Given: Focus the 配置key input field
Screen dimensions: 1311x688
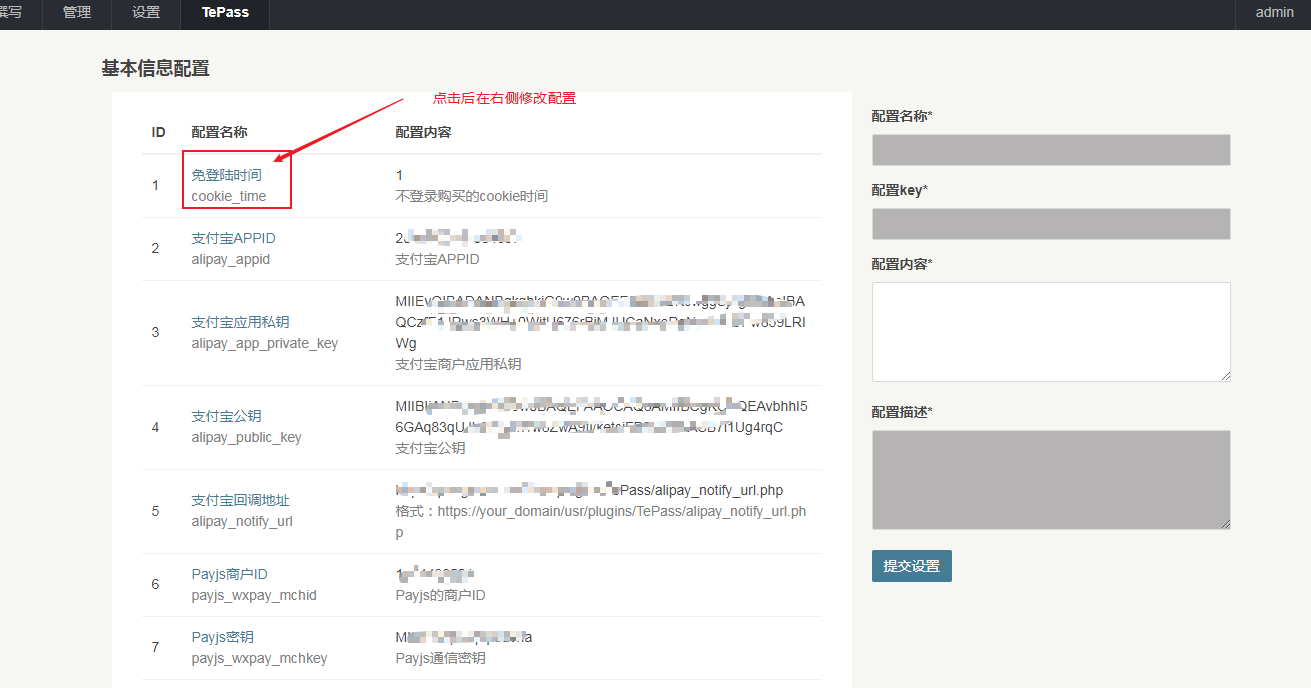Looking at the screenshot, I should pos(1050,224).
